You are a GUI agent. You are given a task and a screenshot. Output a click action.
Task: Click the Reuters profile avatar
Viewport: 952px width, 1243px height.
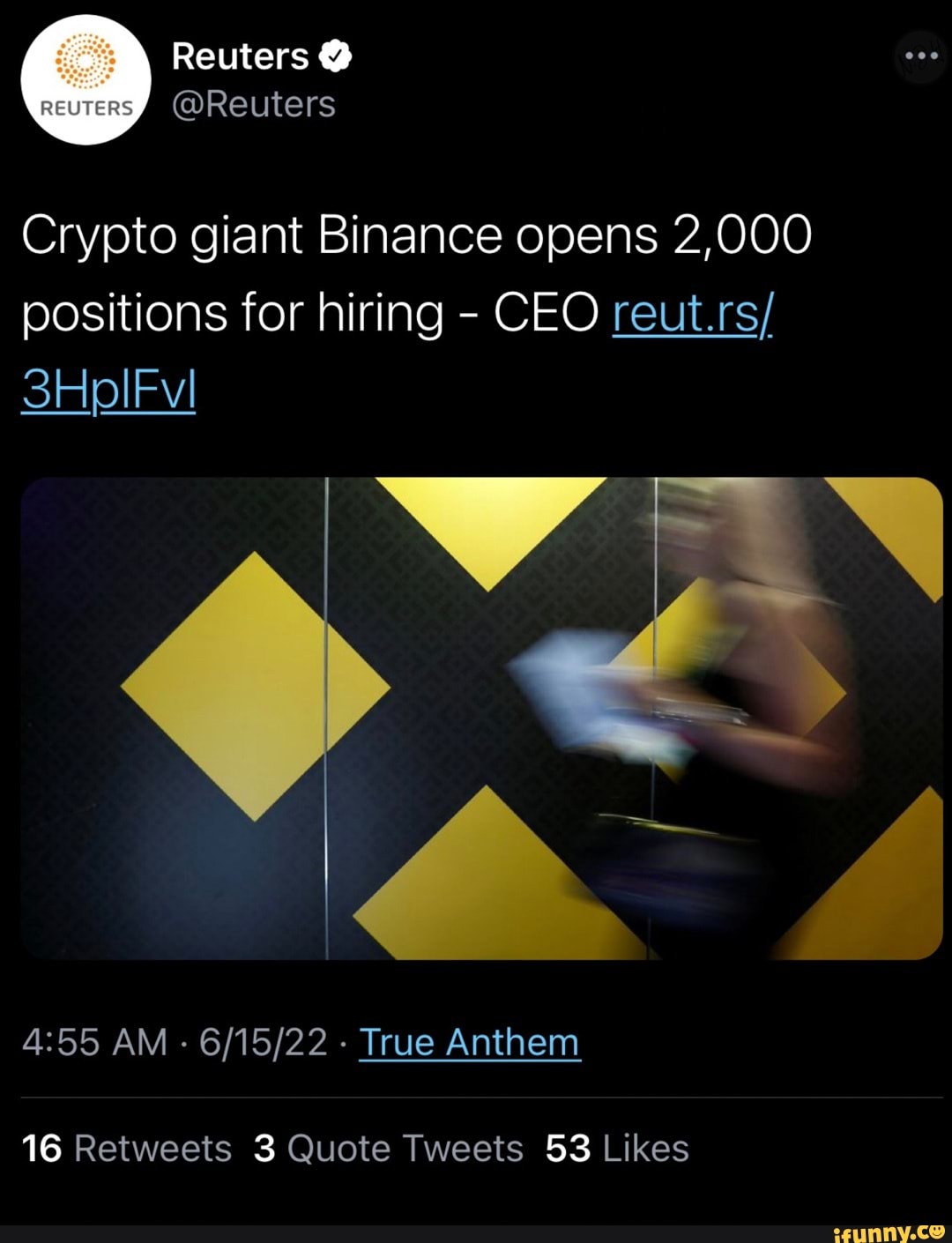click(x=84, y=79)
